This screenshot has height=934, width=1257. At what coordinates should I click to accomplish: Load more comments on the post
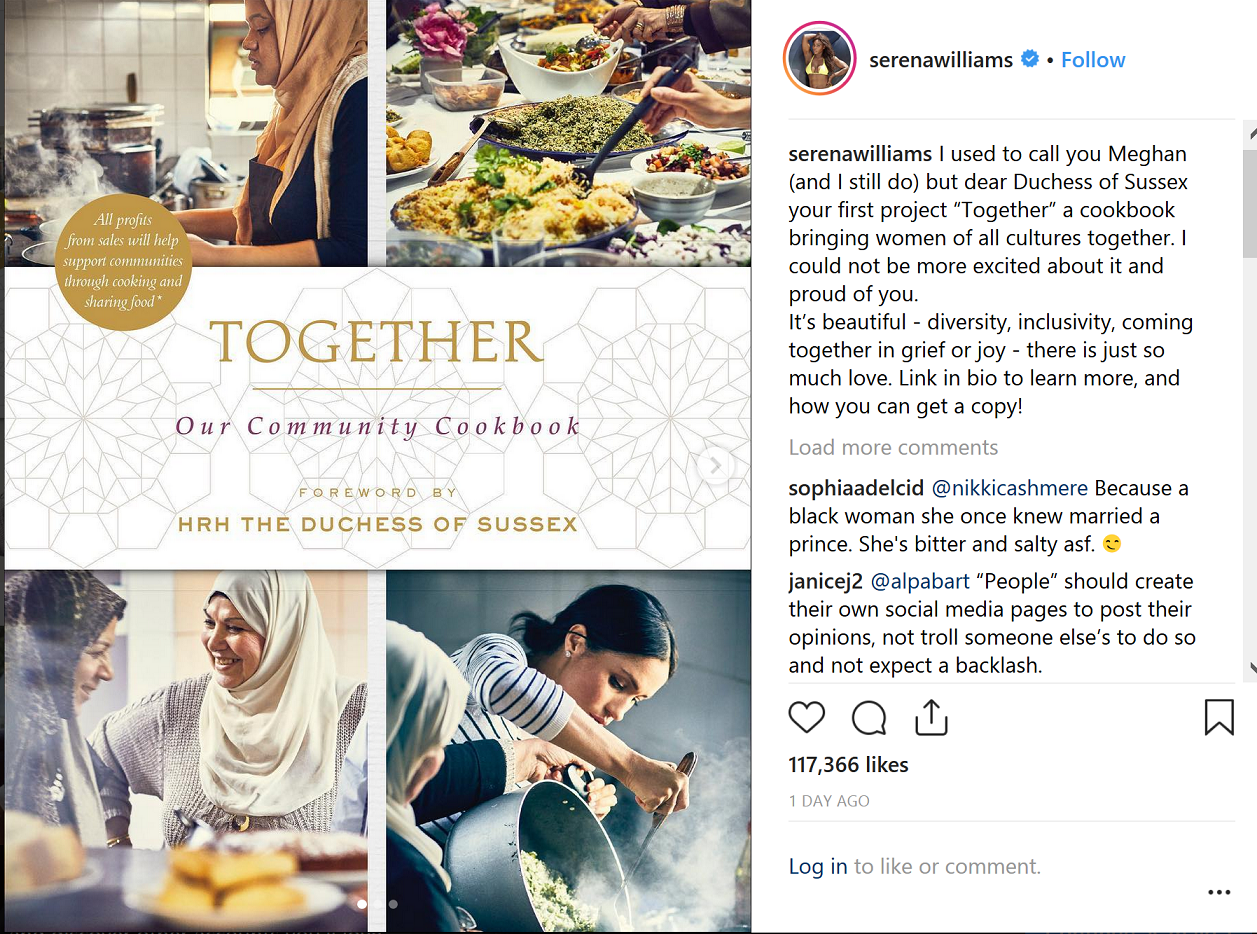tap(893, 447)
